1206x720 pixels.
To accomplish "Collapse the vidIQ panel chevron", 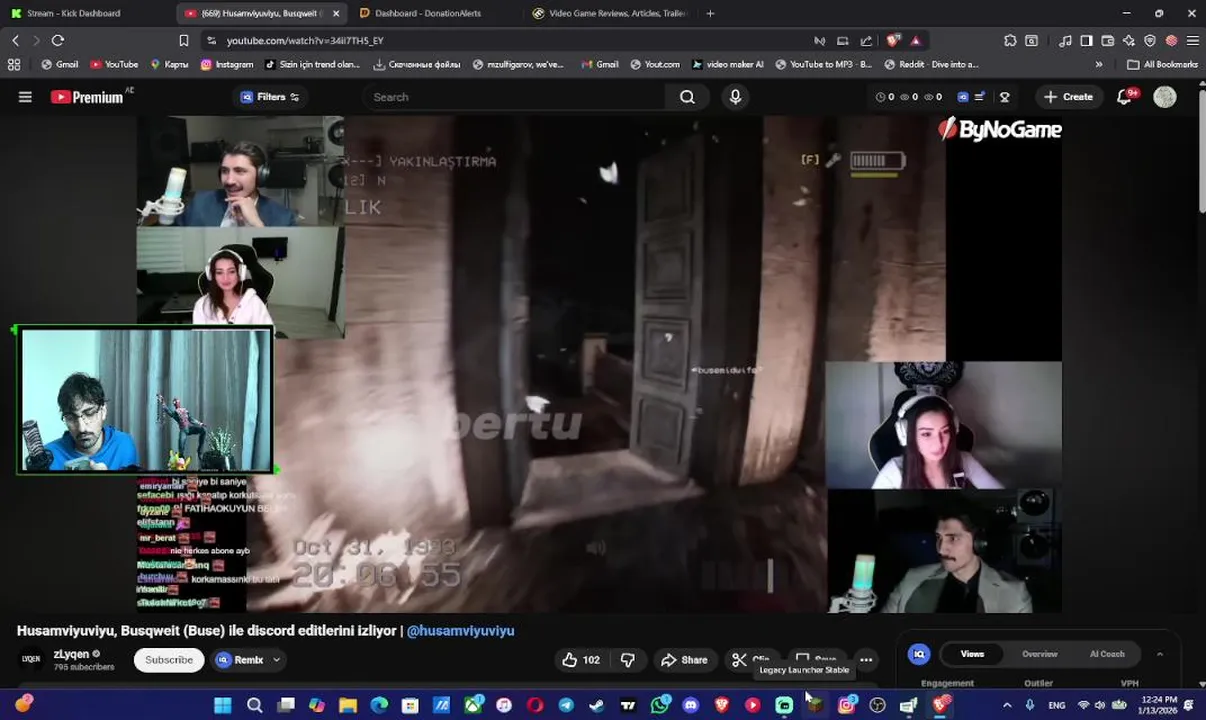I will pos(1159,654).
